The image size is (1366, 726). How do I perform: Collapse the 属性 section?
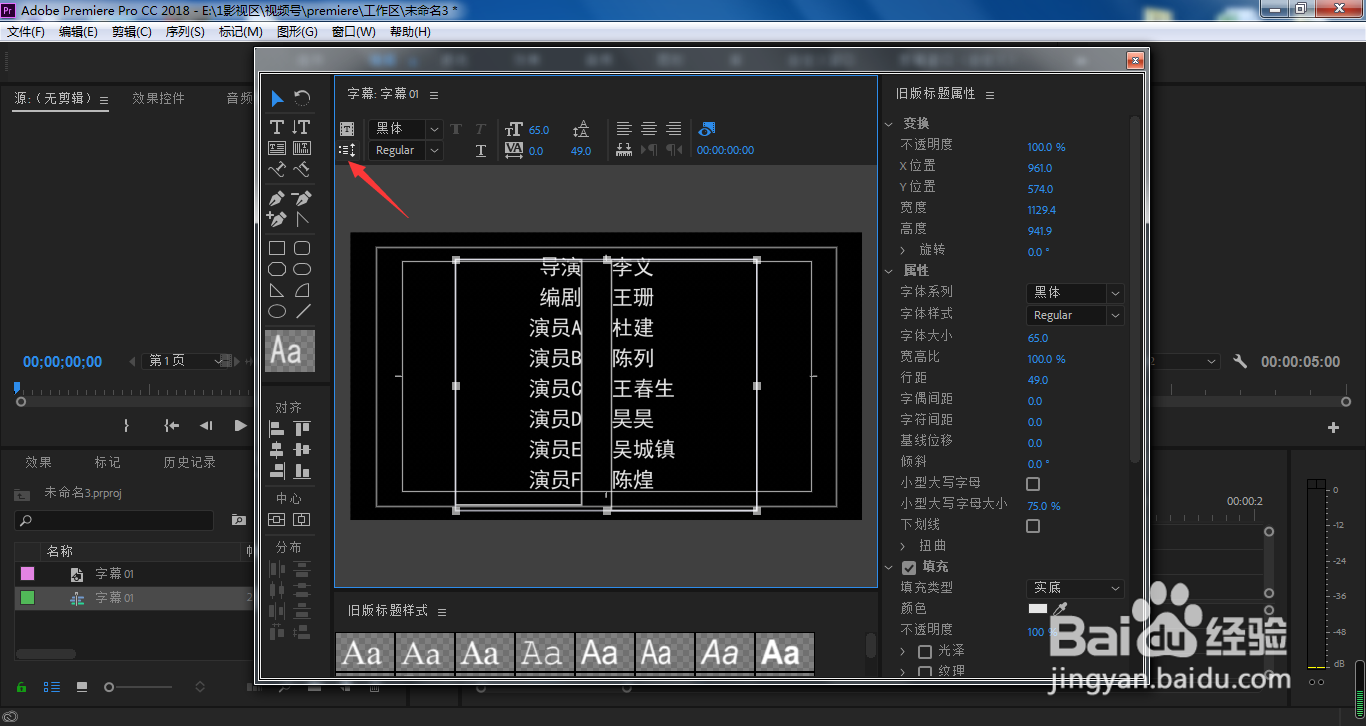(x=889, y=271)
